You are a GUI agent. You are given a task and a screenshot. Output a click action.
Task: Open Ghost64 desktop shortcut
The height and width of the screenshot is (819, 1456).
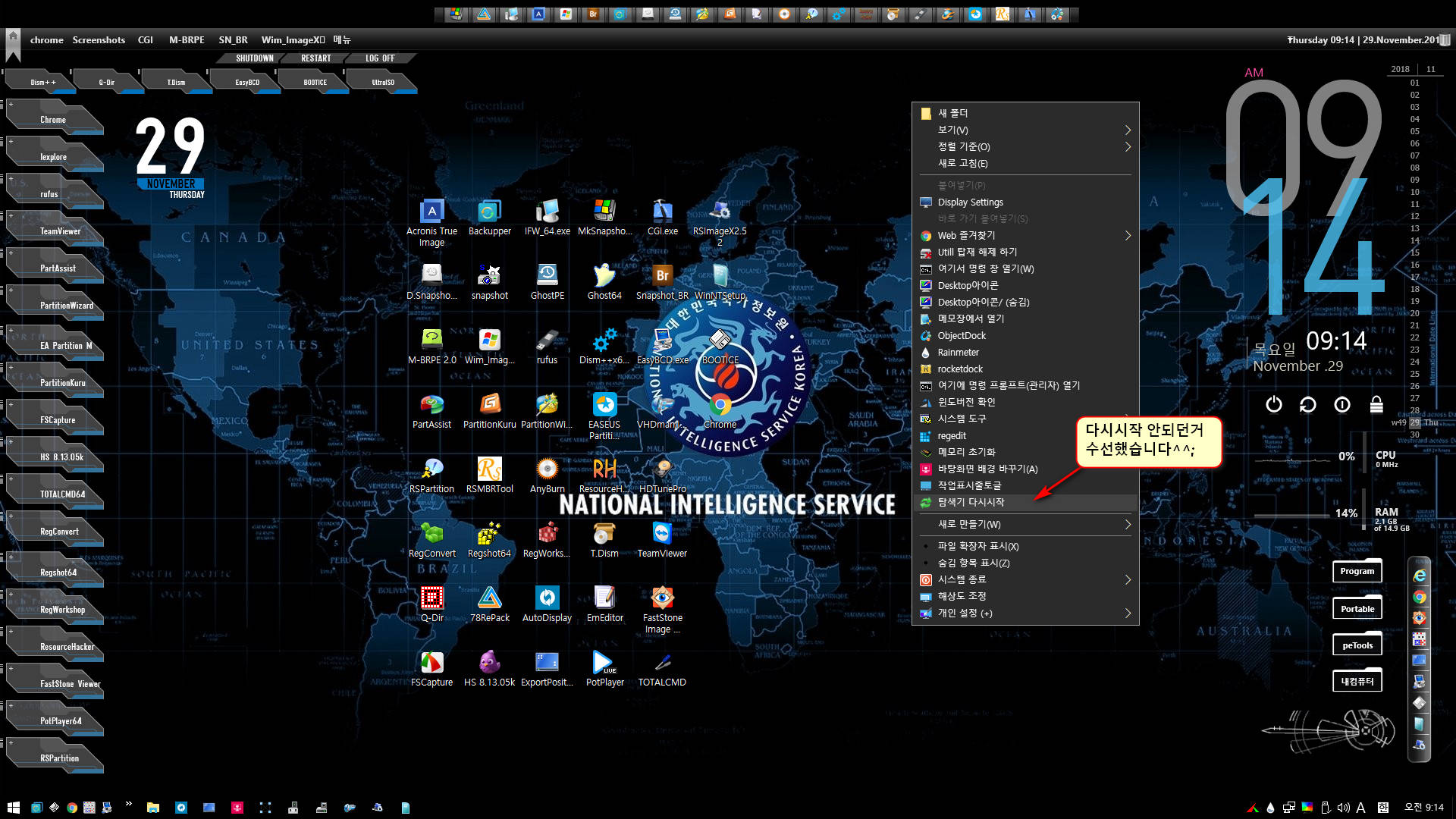pyautogui.click(x=604, y=282)
